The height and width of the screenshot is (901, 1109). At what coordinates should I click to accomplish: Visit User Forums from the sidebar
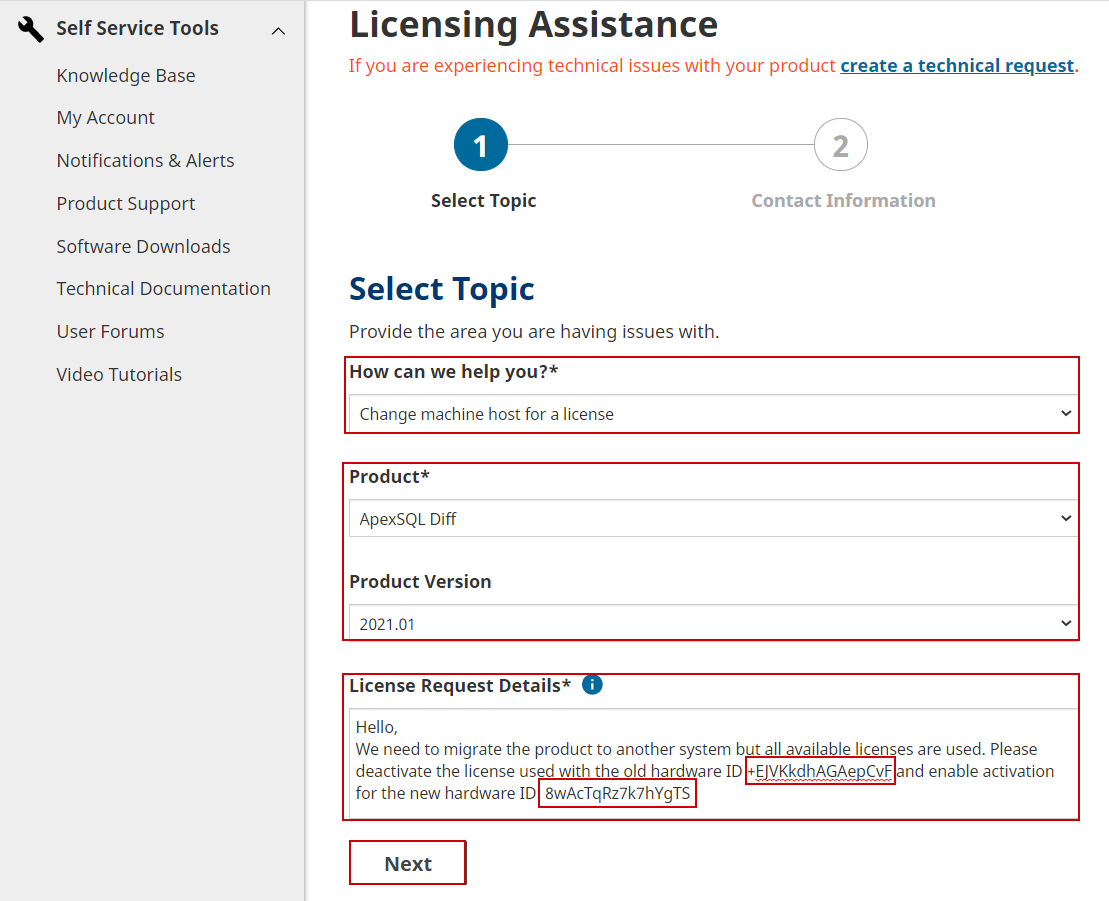[x=110, y=332]
